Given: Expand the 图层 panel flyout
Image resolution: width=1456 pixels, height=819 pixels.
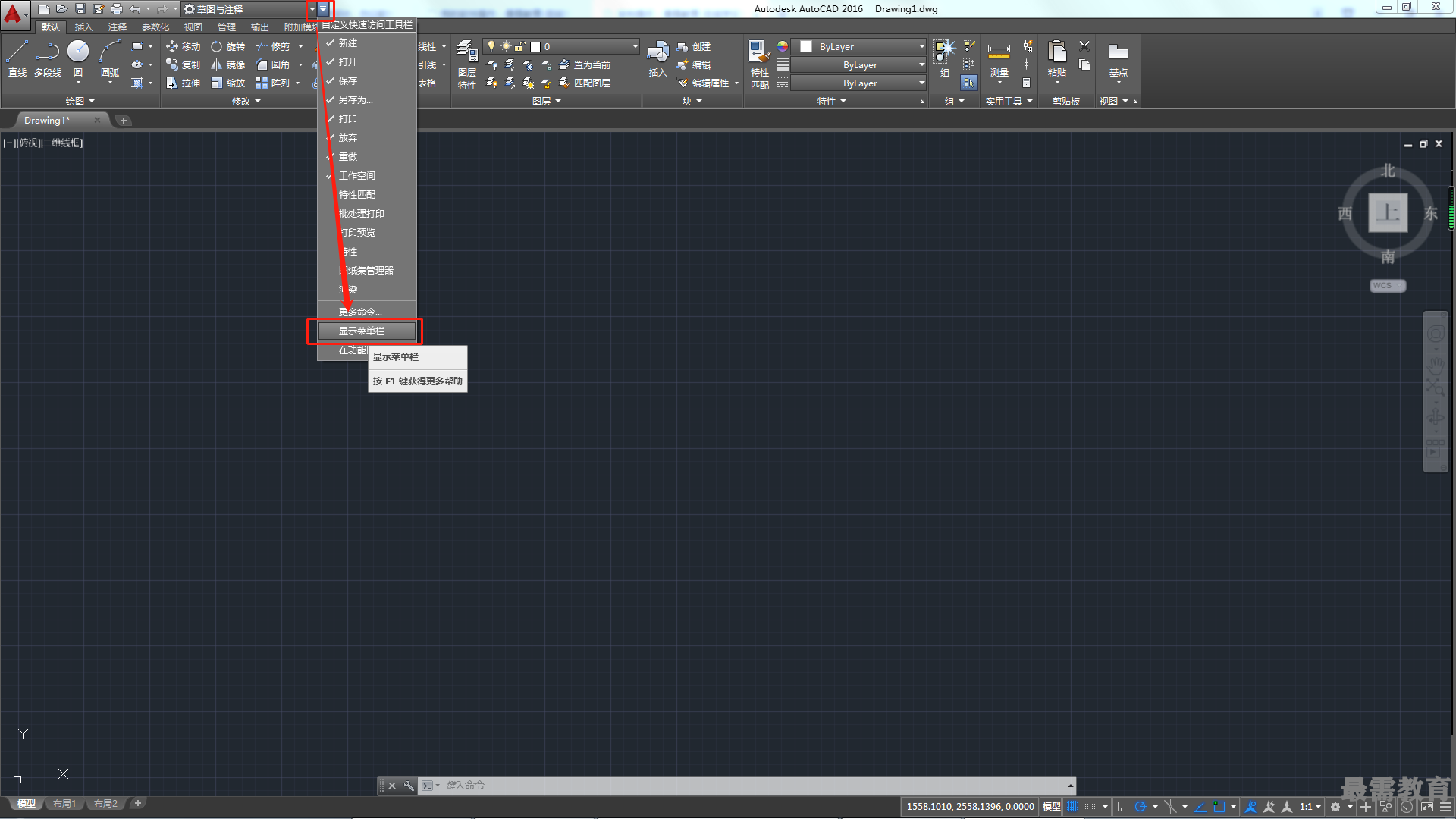Looking at the screenshot, I should coord(547,101).
